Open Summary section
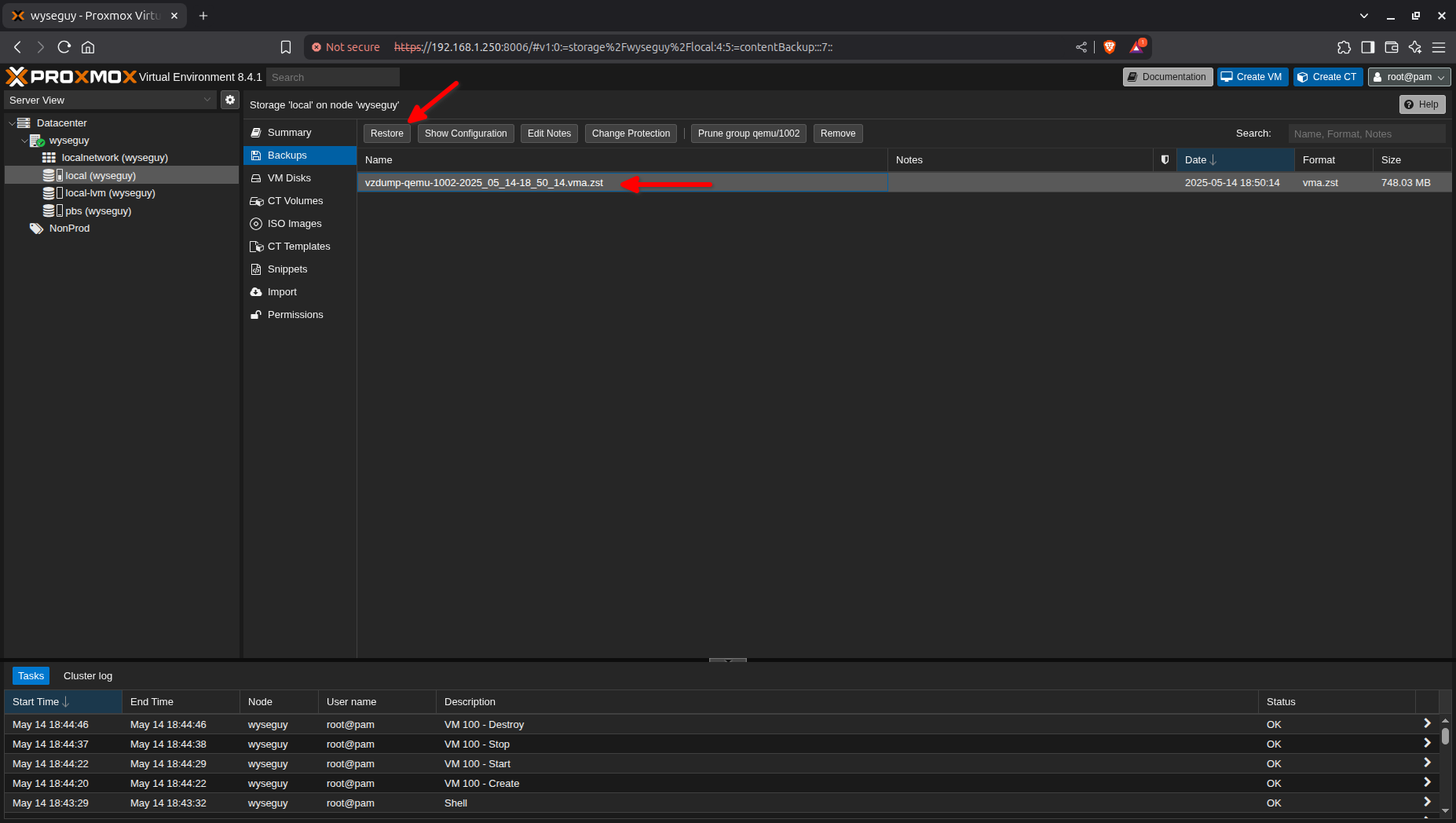Image resolution: width=1456 pixels, height=823 pixels. click(300, 133)
